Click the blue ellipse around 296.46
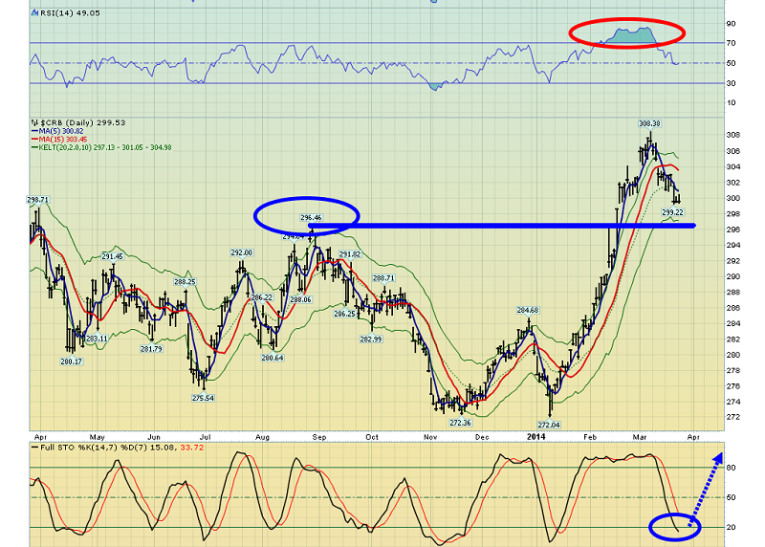 pyautogui.click(x=306, y=215)
